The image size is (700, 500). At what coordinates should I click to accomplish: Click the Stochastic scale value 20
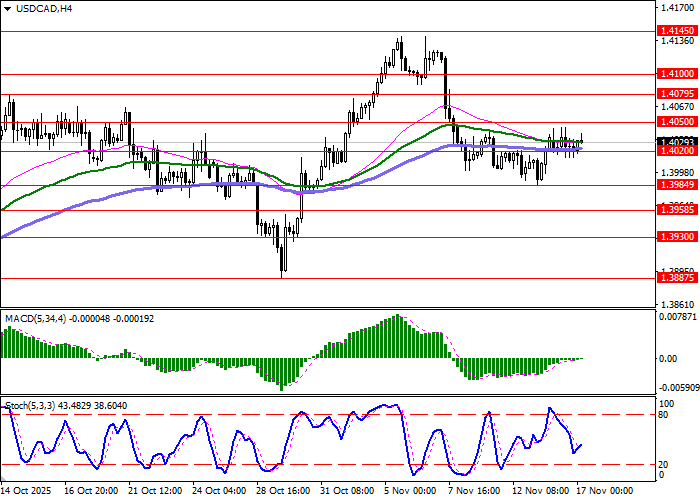664,466
